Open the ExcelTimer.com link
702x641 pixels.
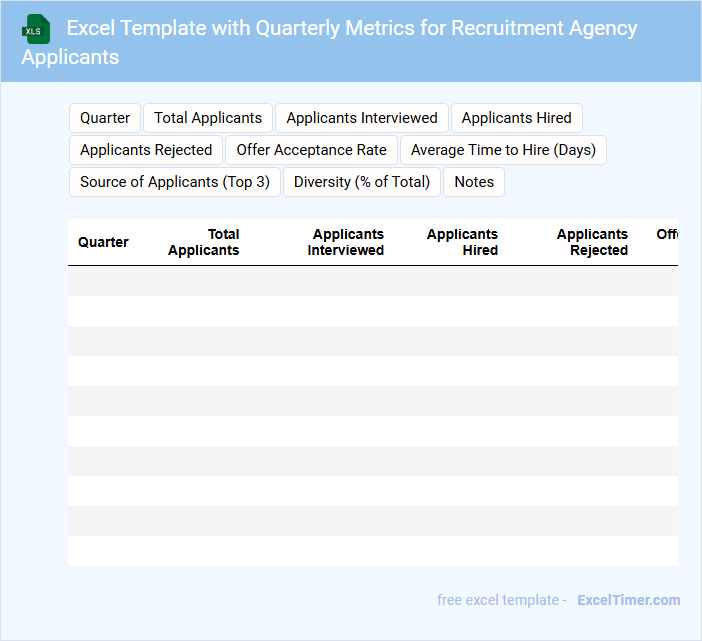pyautogui.click(x=628, y=600)
